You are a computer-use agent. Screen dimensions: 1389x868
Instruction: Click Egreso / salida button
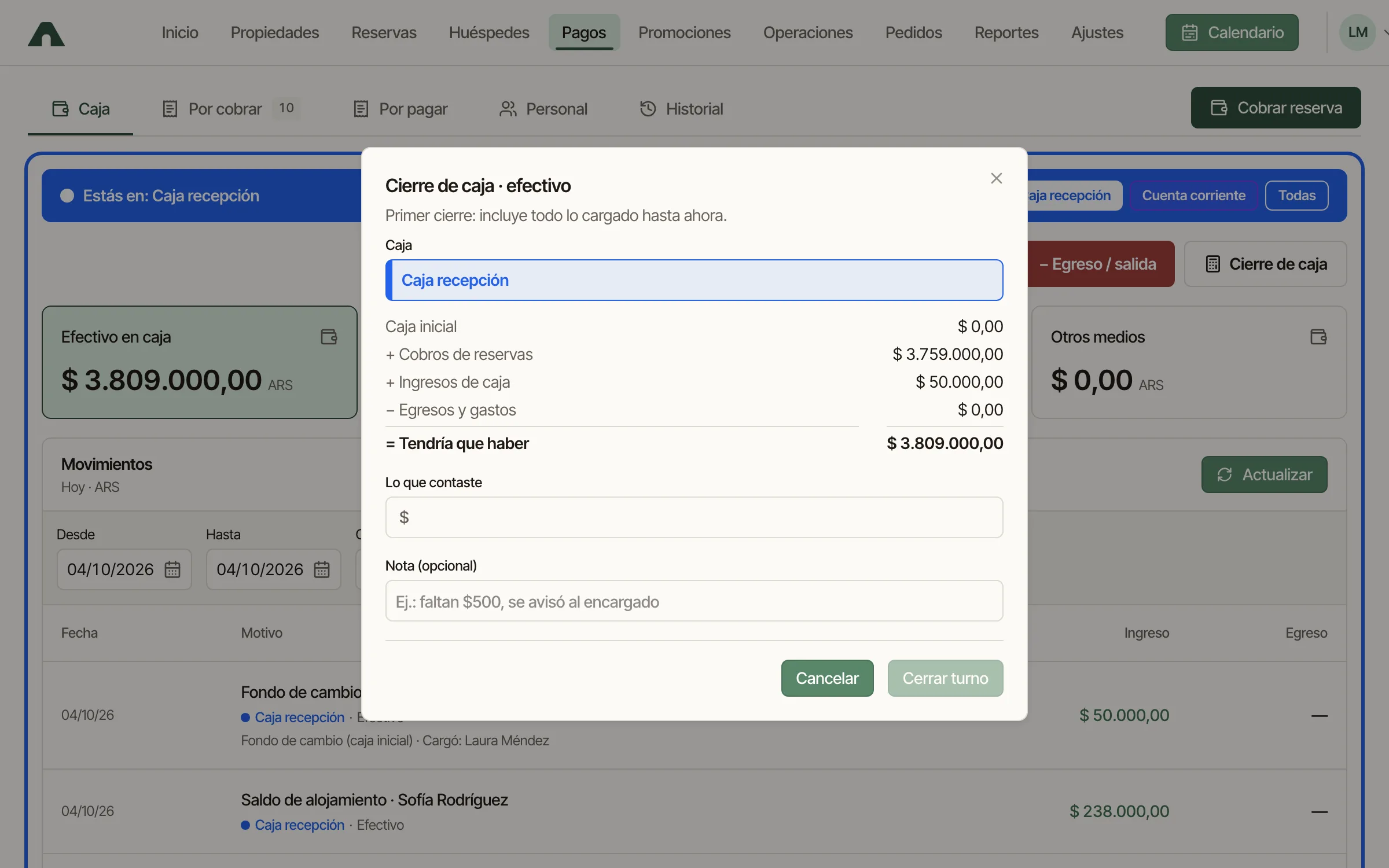[1101, 264]
